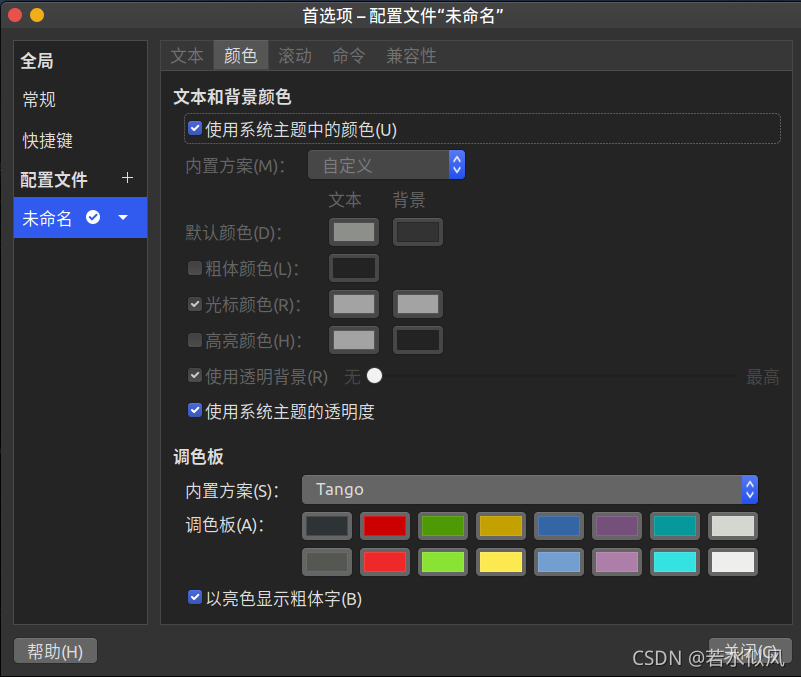This screenshot has width=801, height=677.
Task: Open the 内置方案 dropdown showing 自定义
Action: [x=387, y=163]
